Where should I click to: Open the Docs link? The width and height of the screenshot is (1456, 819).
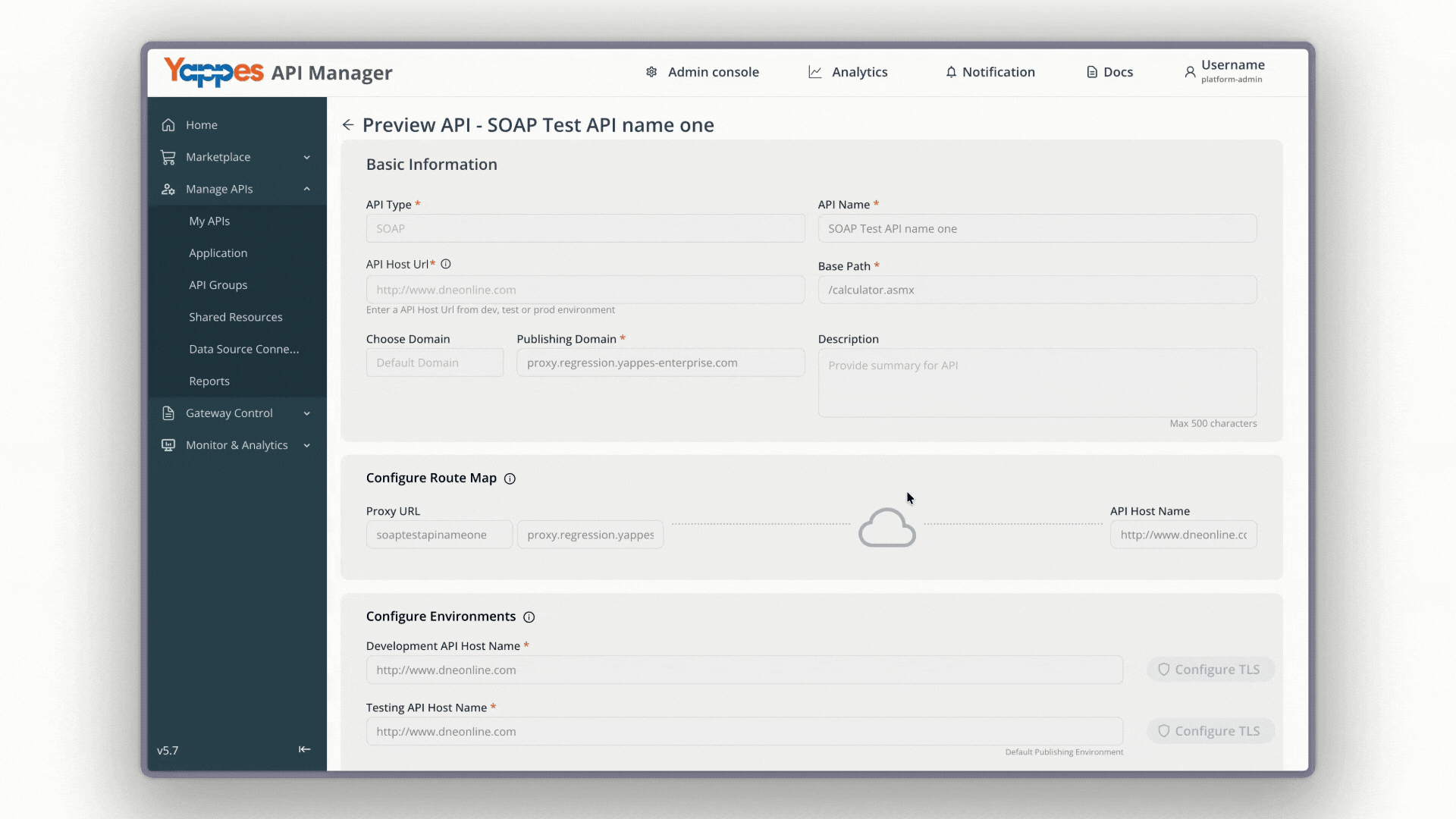pos(1109,72)
